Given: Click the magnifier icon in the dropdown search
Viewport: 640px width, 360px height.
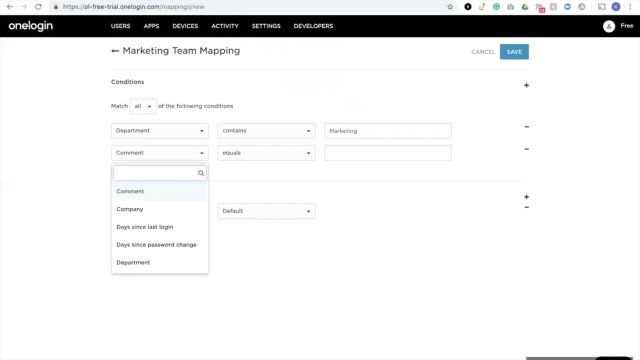Looking at the screenshot, I should click(x=201, y=173).
